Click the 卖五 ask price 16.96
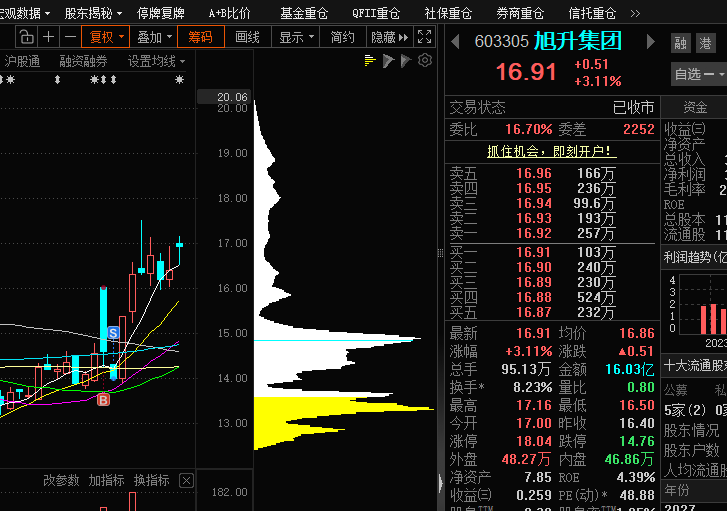Screen dimensions: 727x511 click(x=534, y=173)
